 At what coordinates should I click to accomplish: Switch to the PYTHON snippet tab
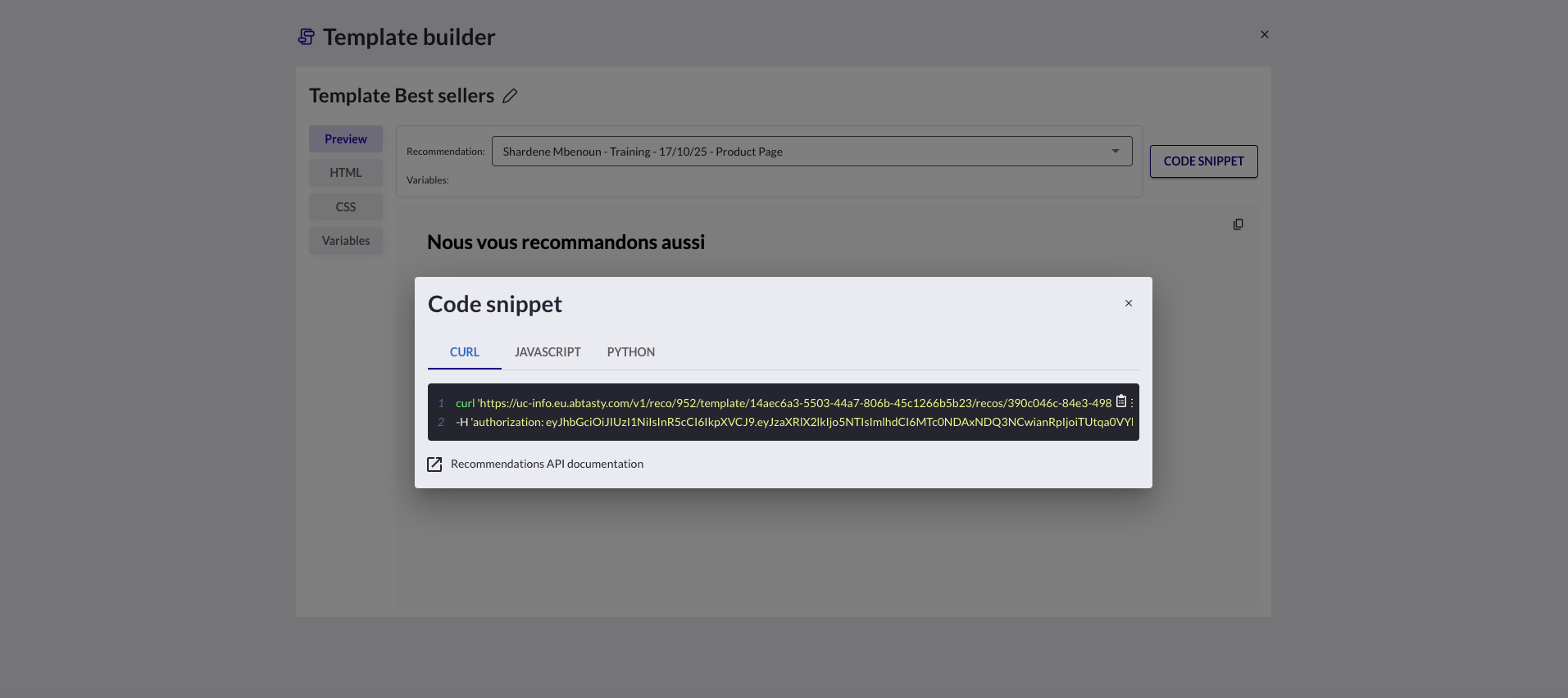click(x=630, y=352)
